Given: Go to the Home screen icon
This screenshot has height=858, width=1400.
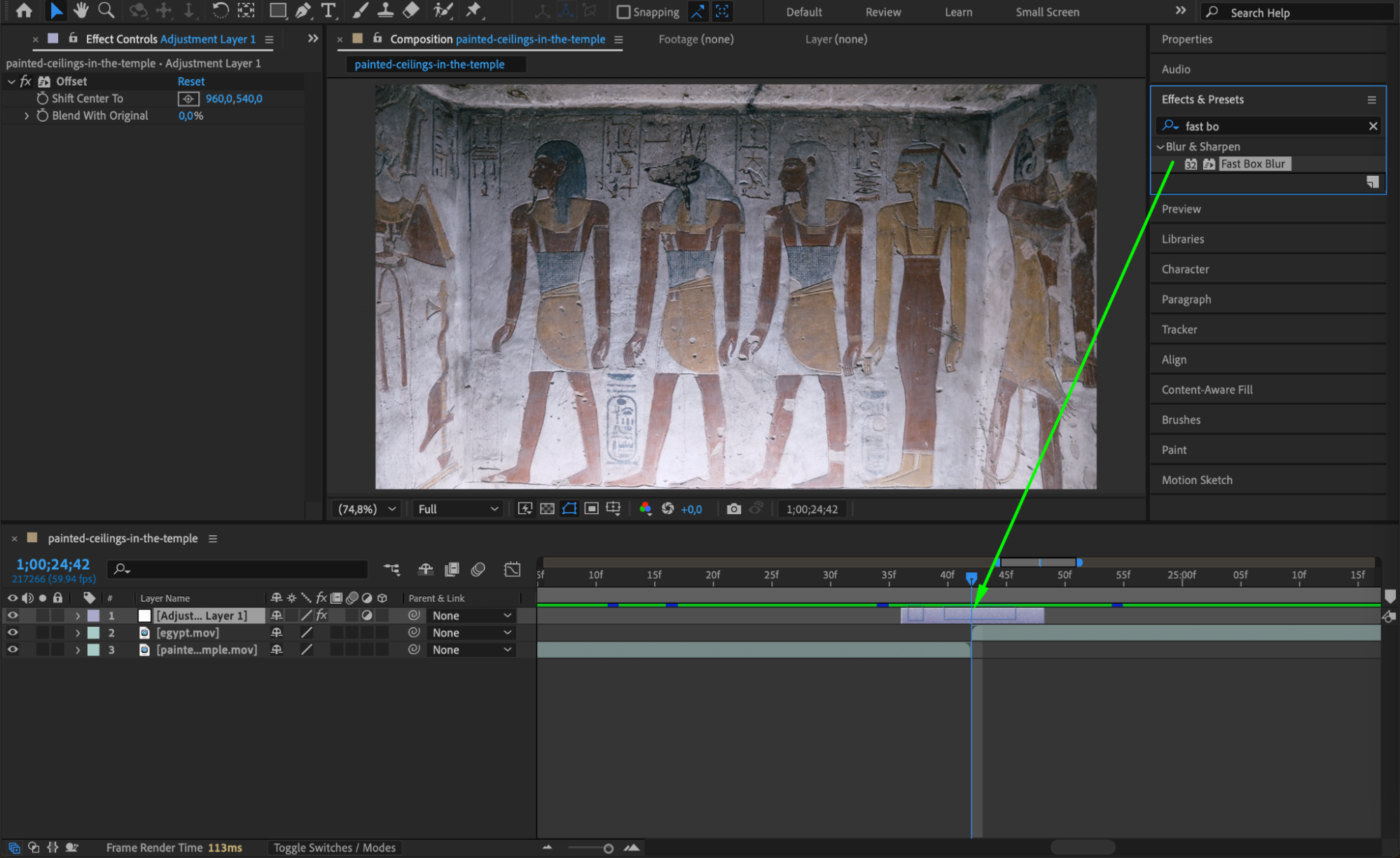Looking at the screenshot, I should point(24,11).
